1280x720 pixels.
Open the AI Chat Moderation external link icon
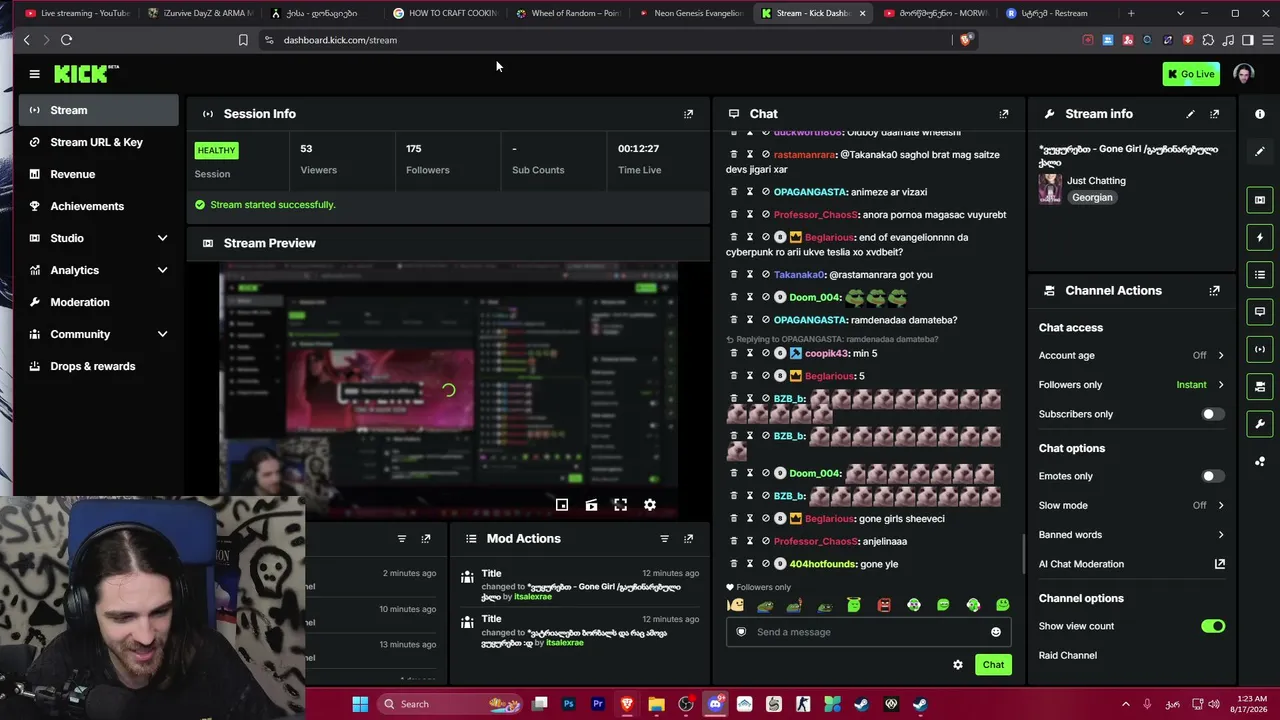pos(1220,564)
